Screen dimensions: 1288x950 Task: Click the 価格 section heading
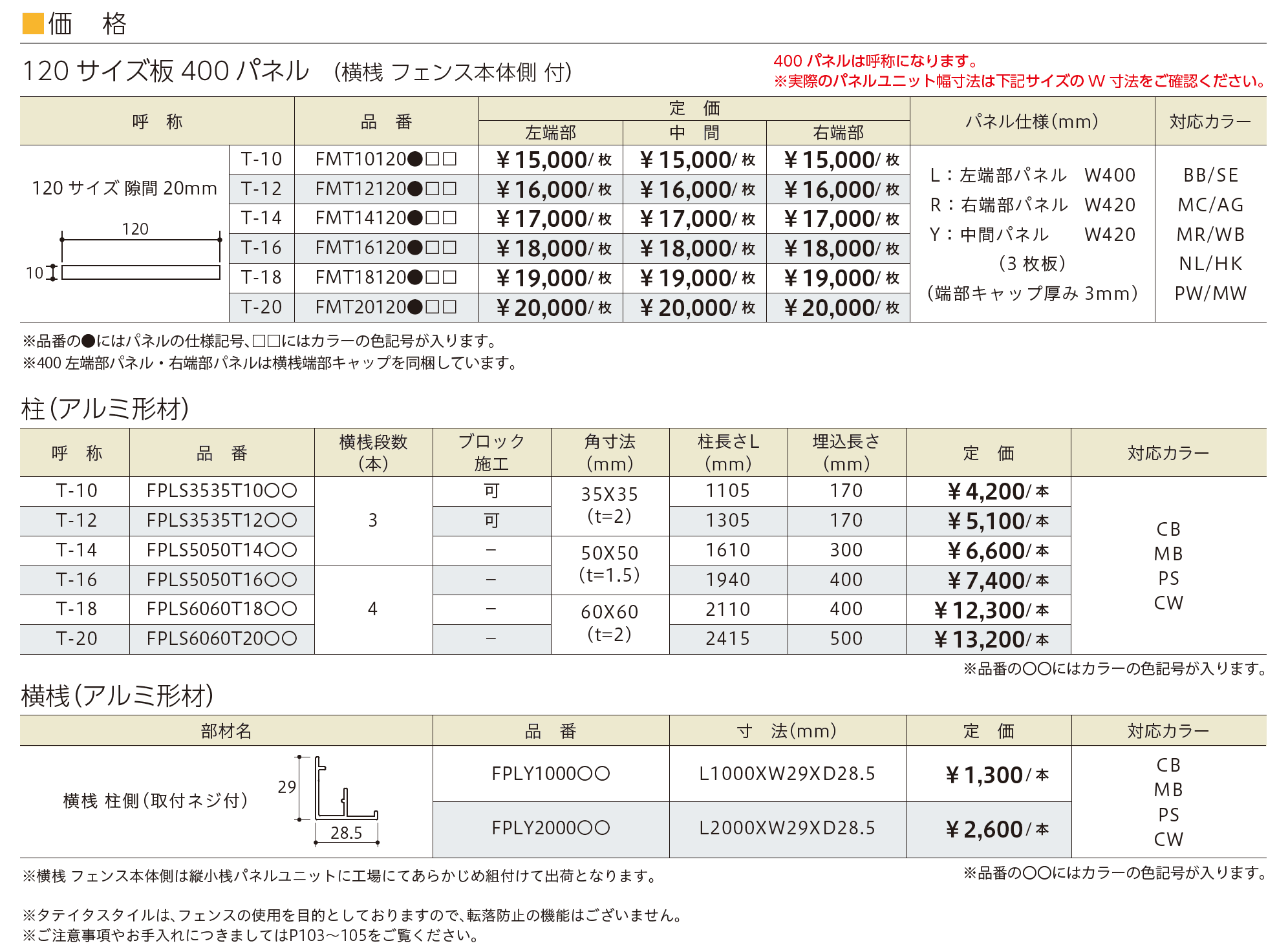[75, 23]
